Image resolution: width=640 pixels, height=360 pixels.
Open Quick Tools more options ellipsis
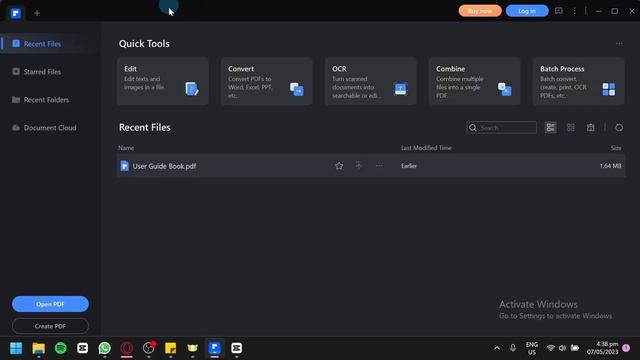click(x=619, y=43)
